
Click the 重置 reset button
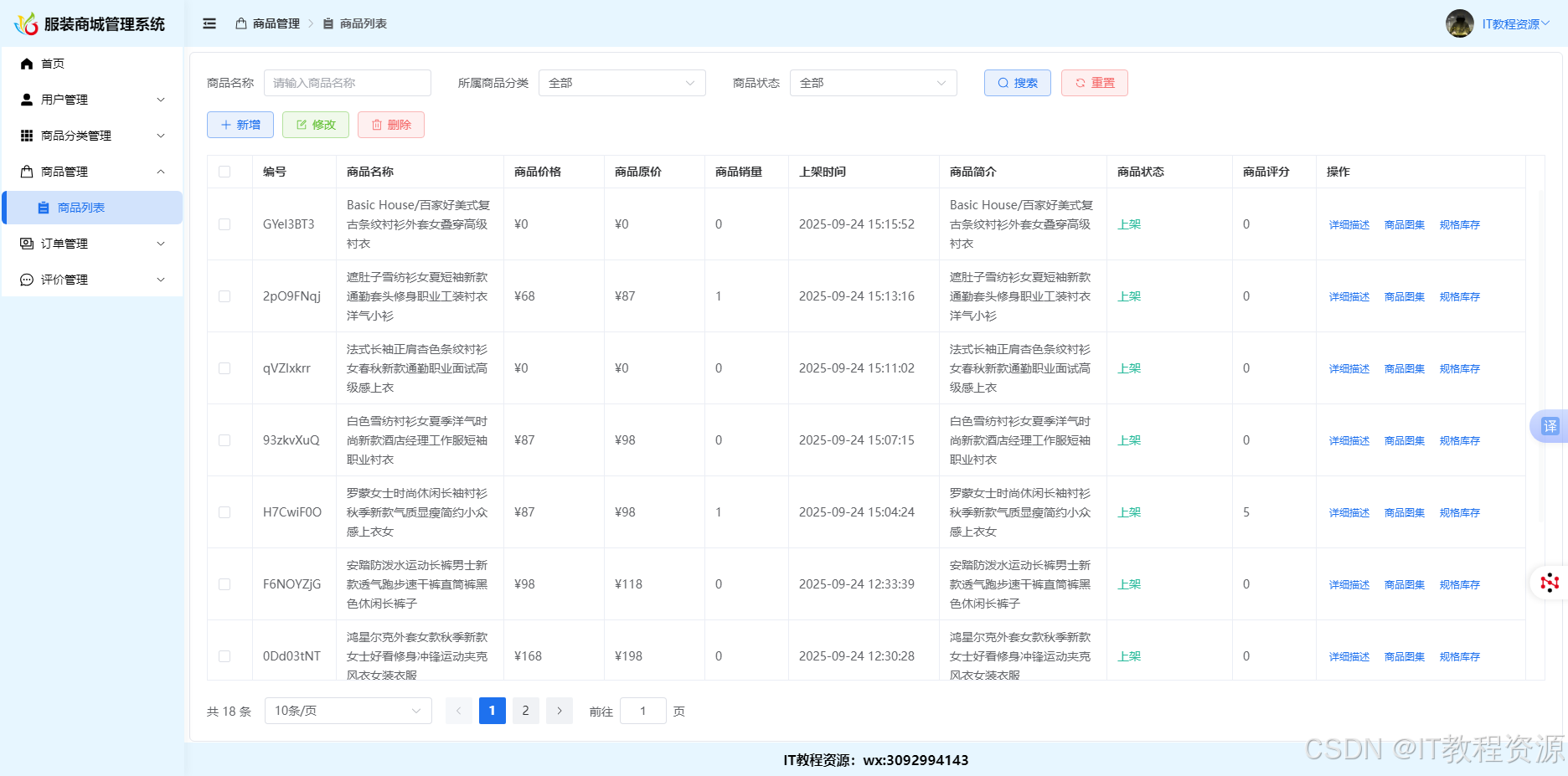1094,83
